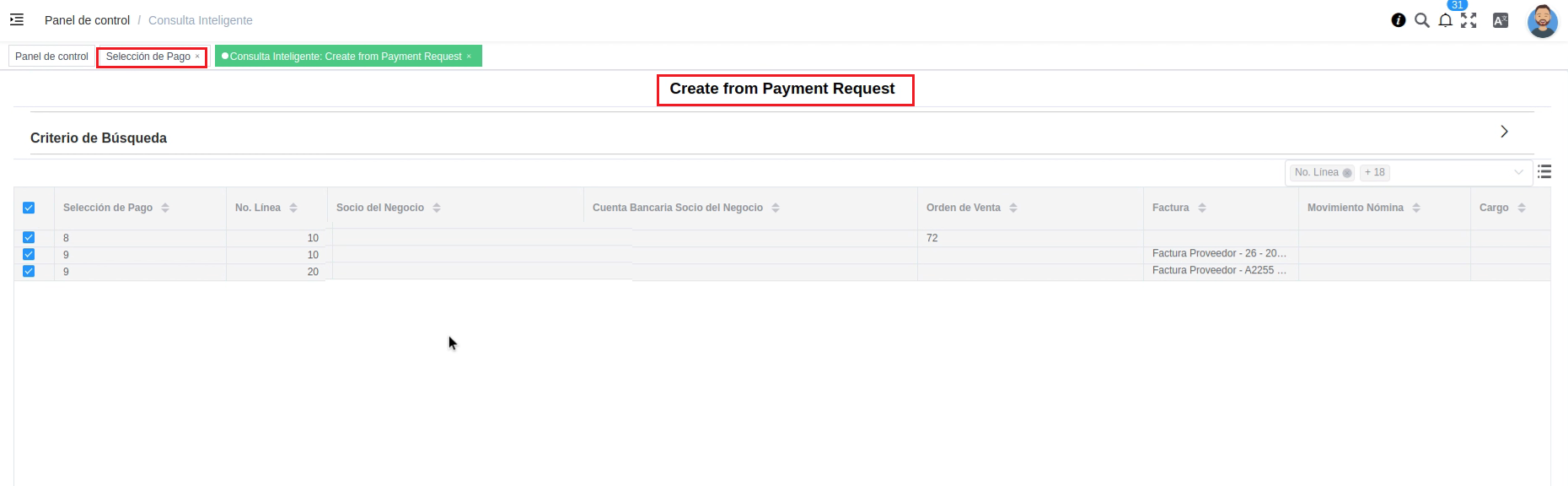1568x486 pixels.
Task: Toggle the select-all header checkbox
Action: tap(29, 208)
